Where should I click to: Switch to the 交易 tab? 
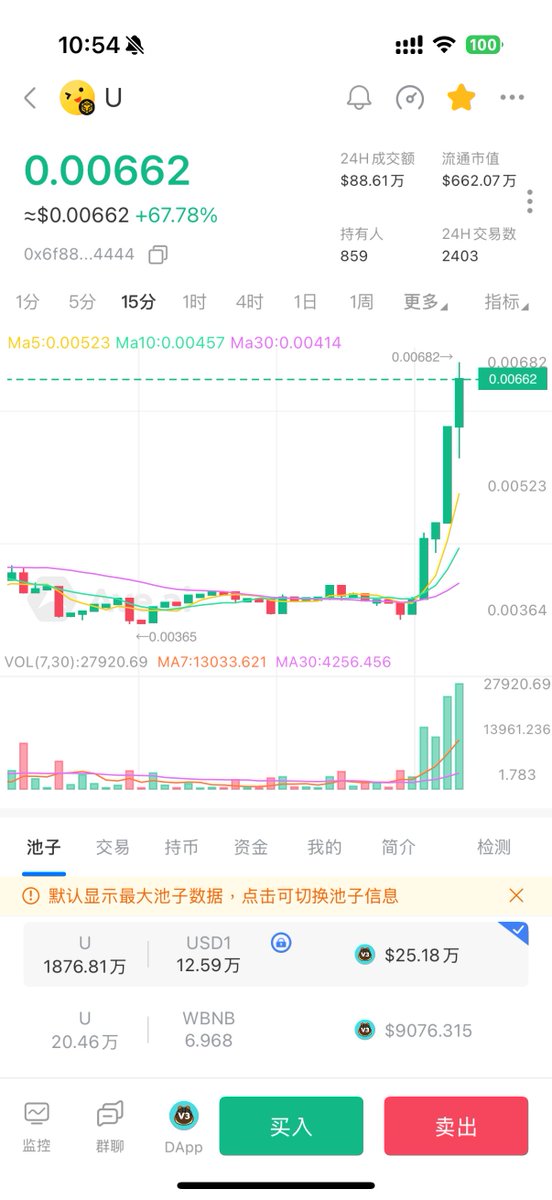pyautogui.click(x=112, y=847)
